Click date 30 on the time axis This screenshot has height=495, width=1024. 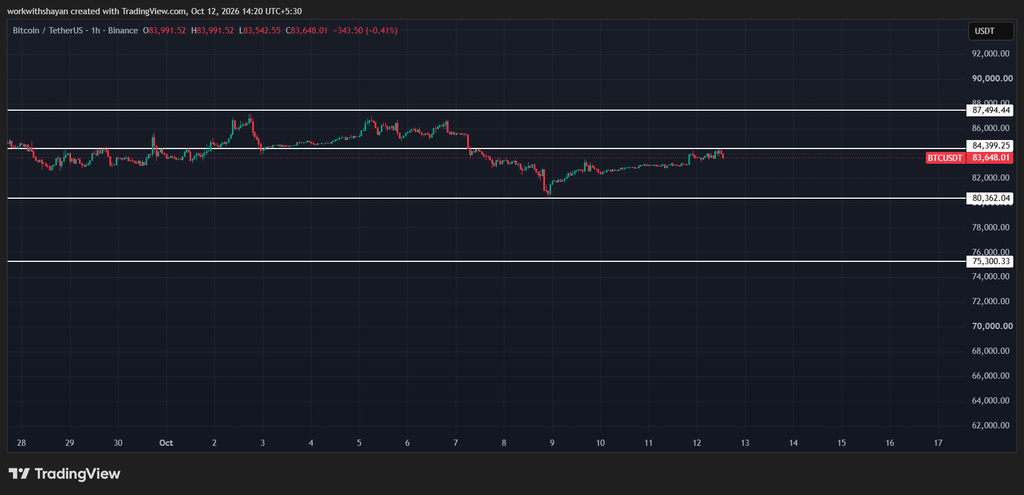(x=118, y=443)
